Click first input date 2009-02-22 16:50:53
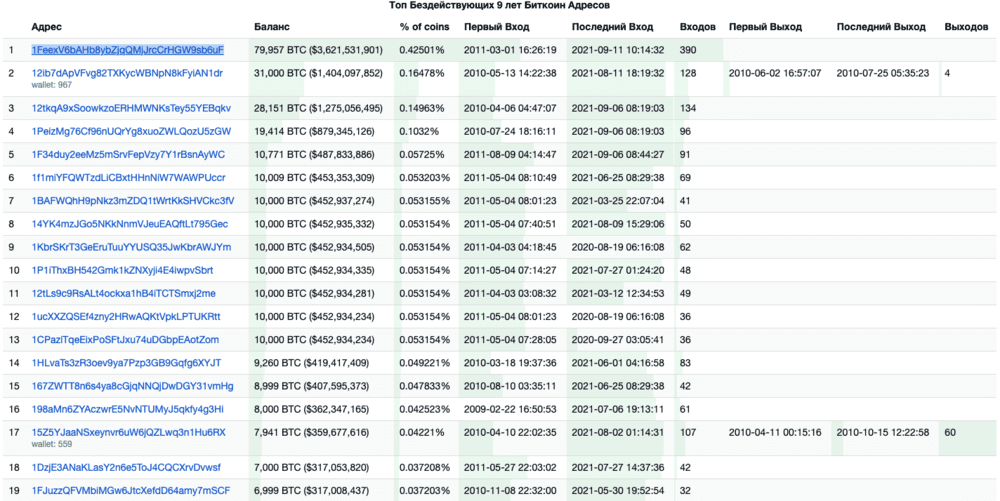This screenshot has height=501, width=1000. click(510, 409)
